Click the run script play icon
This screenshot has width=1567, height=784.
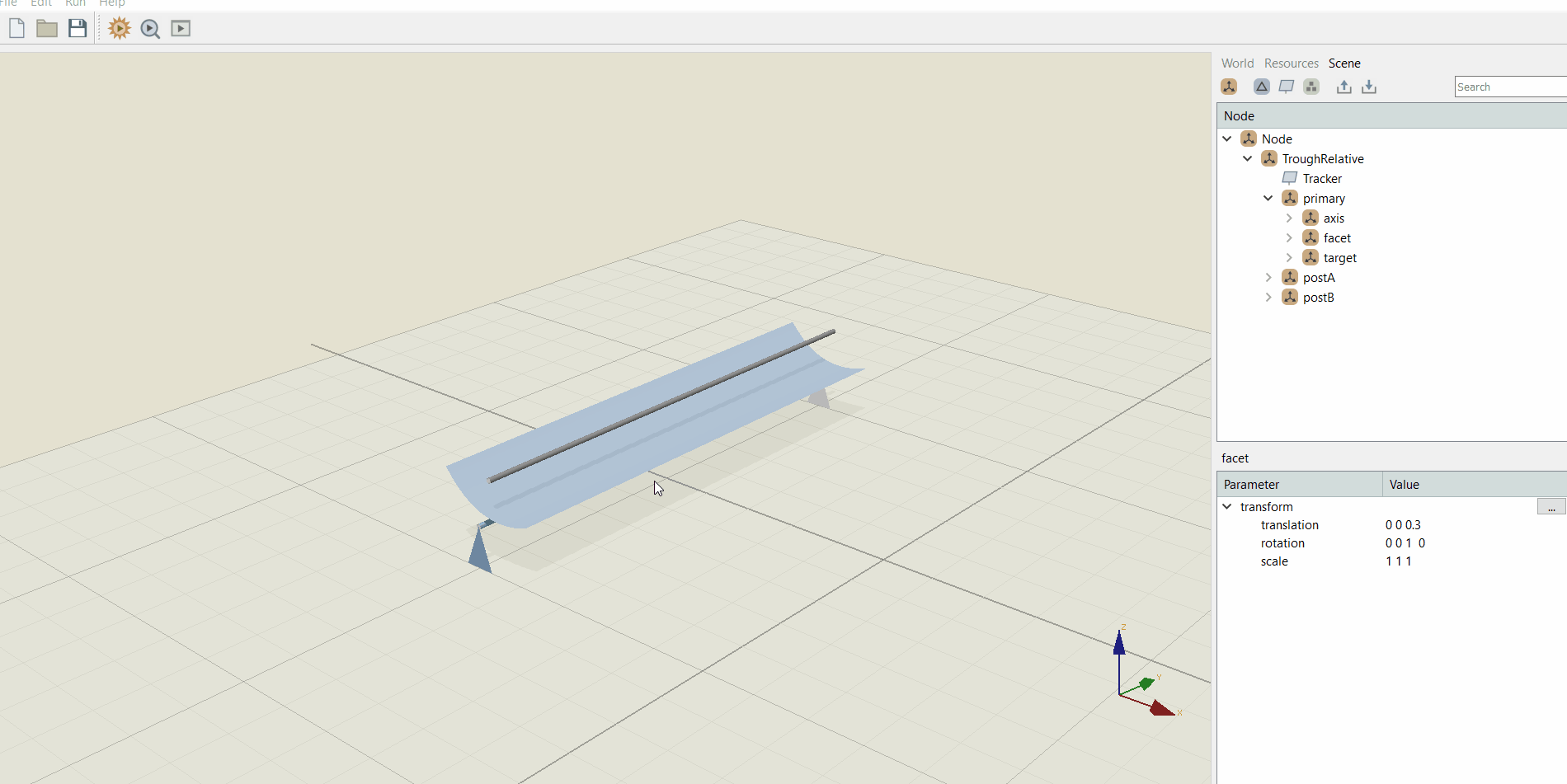[181, 29]
